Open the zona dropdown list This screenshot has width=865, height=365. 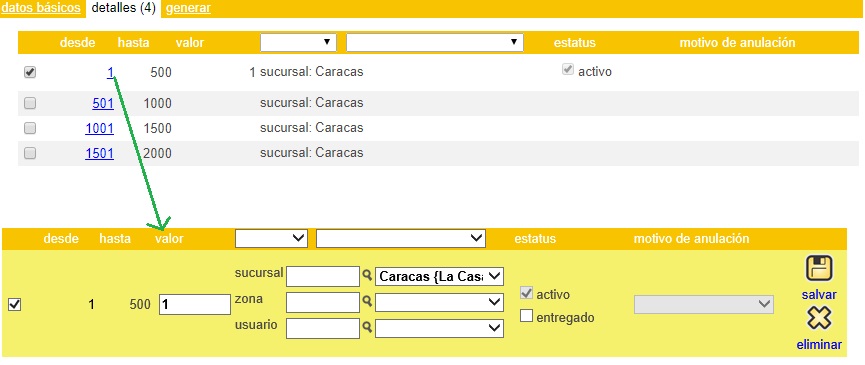tap(439, 302)
